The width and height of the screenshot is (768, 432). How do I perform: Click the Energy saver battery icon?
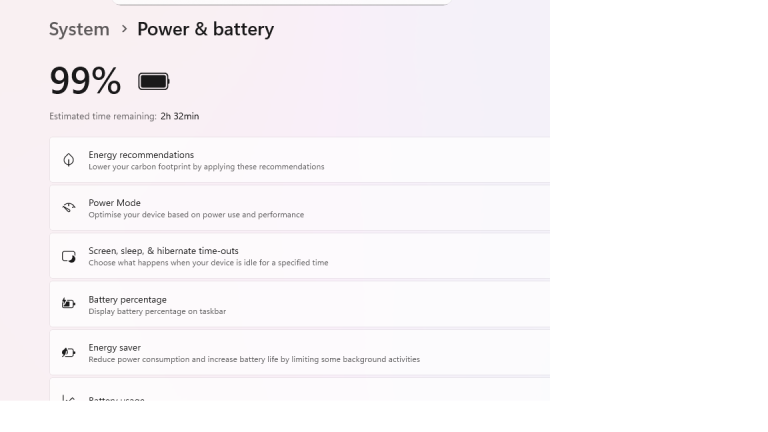[x=69, y=352]
